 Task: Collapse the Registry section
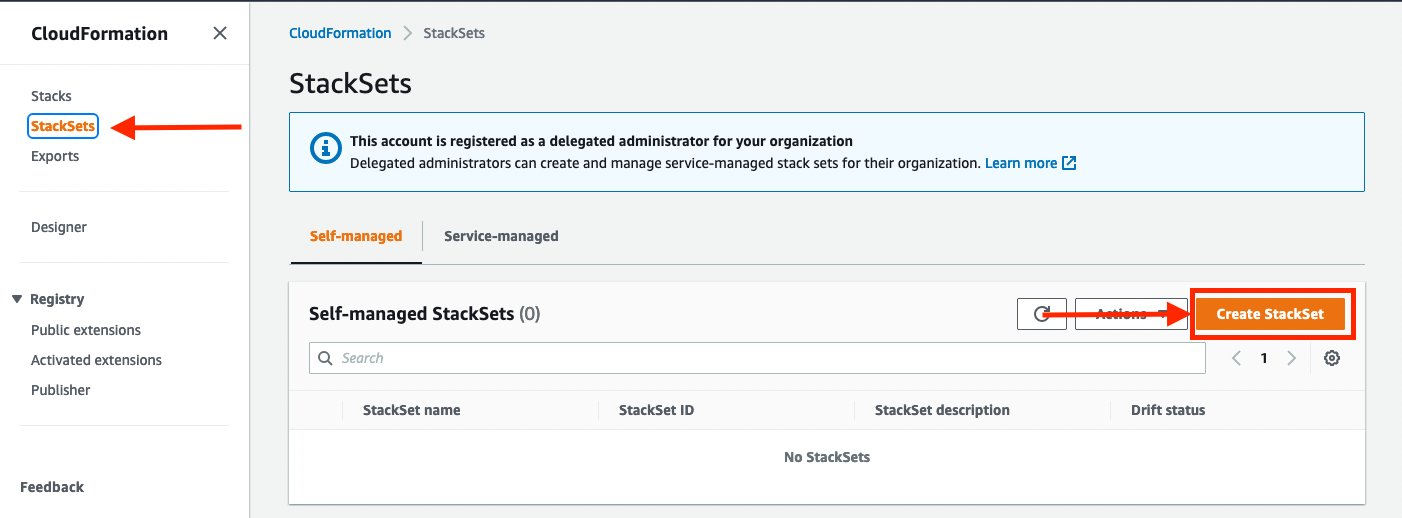click(x=17, y=299)
